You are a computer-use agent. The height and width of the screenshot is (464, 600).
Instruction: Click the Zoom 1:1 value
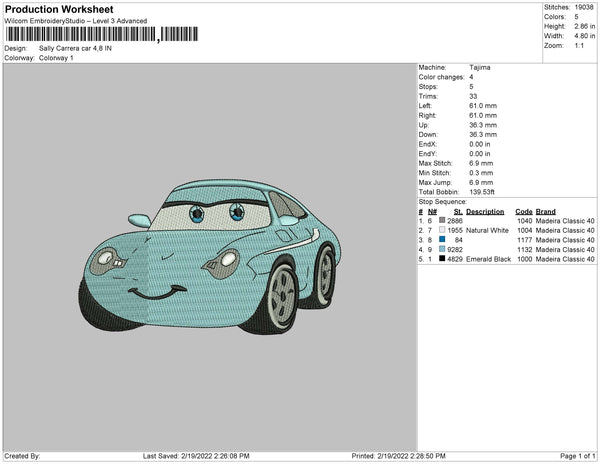(x=581, y=47)
